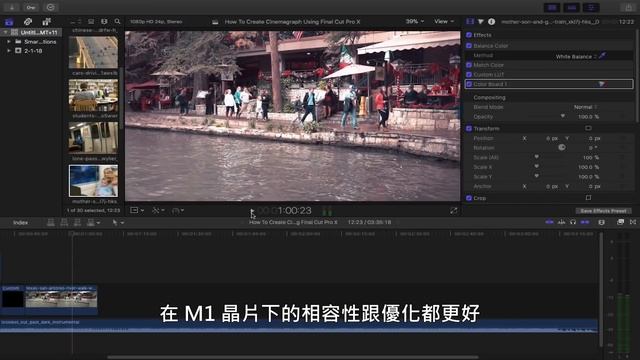Select the subway passengers clip thumbnail

click(x=93, y=138)
